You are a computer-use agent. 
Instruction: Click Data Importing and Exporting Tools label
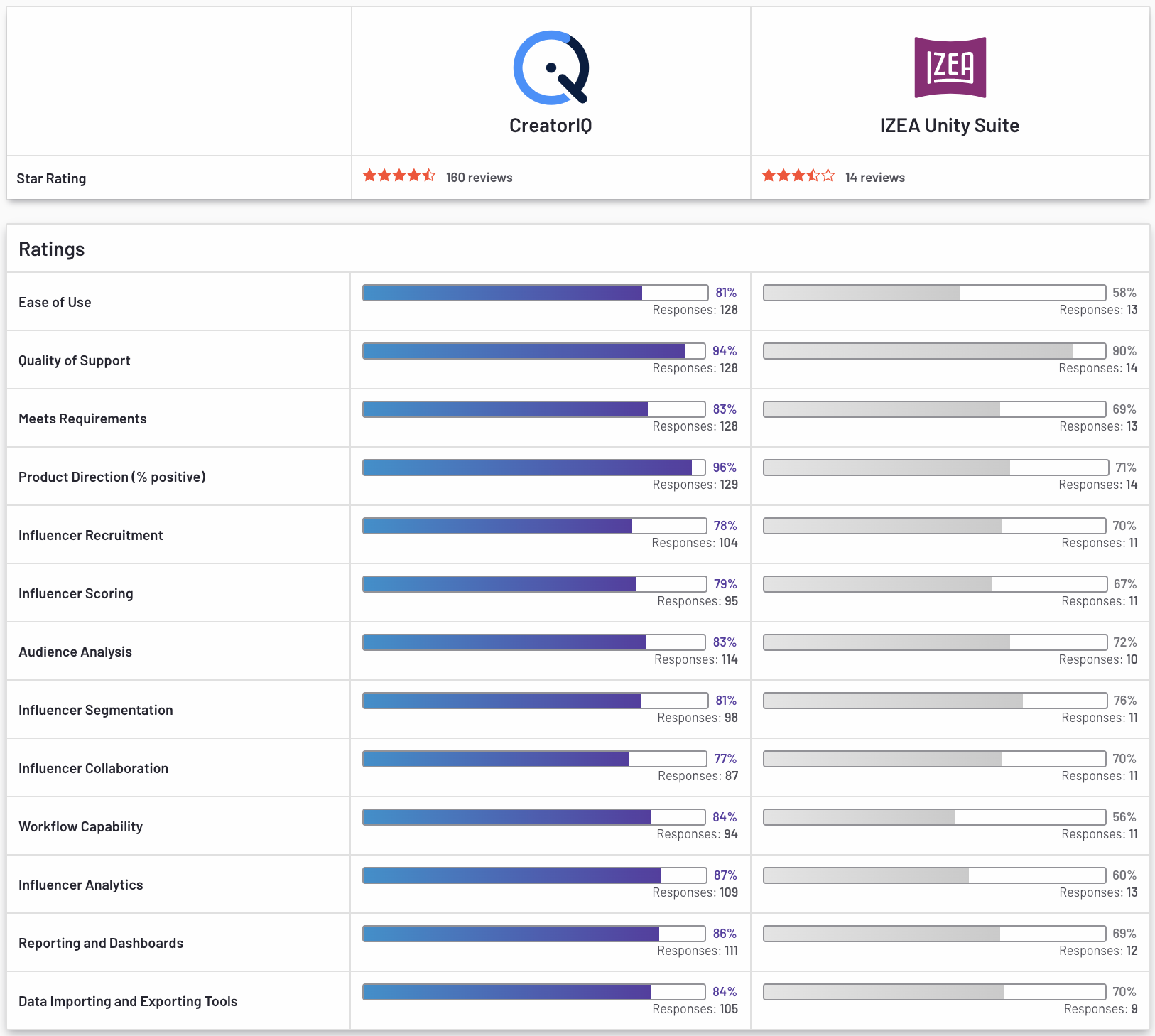point(128,1002)
